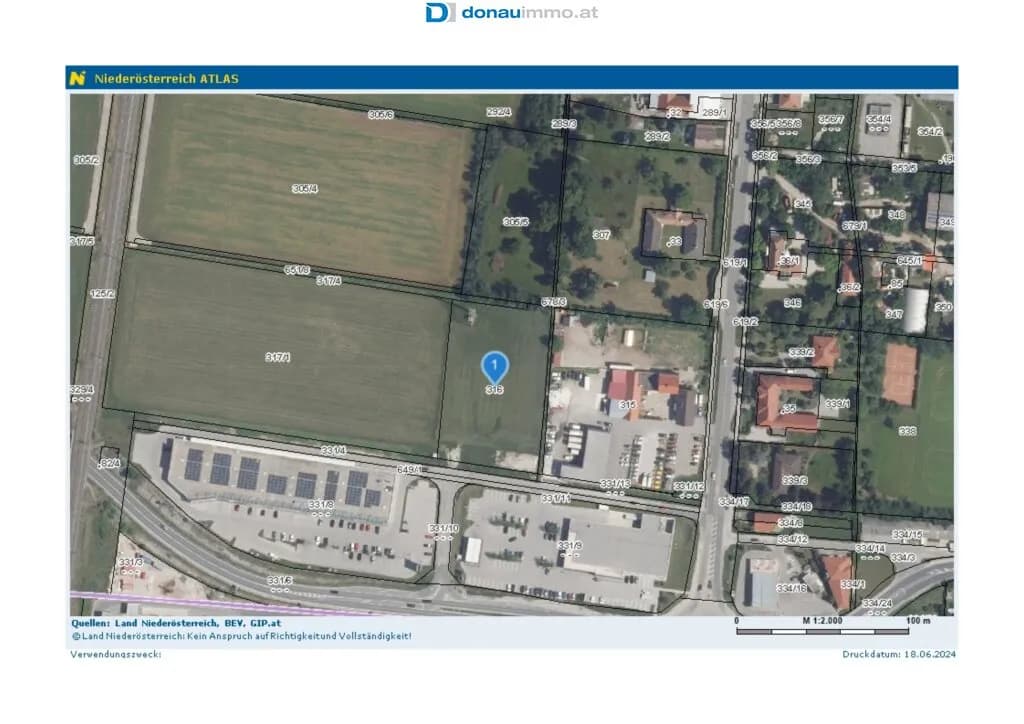Select parcel label 289/1
1024x724 pixels.
(714, 112)
